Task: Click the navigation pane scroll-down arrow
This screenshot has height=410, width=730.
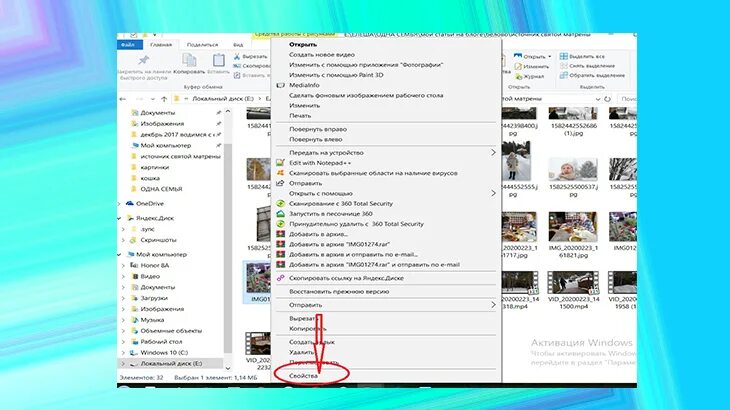Action: [x=228, y=368]
